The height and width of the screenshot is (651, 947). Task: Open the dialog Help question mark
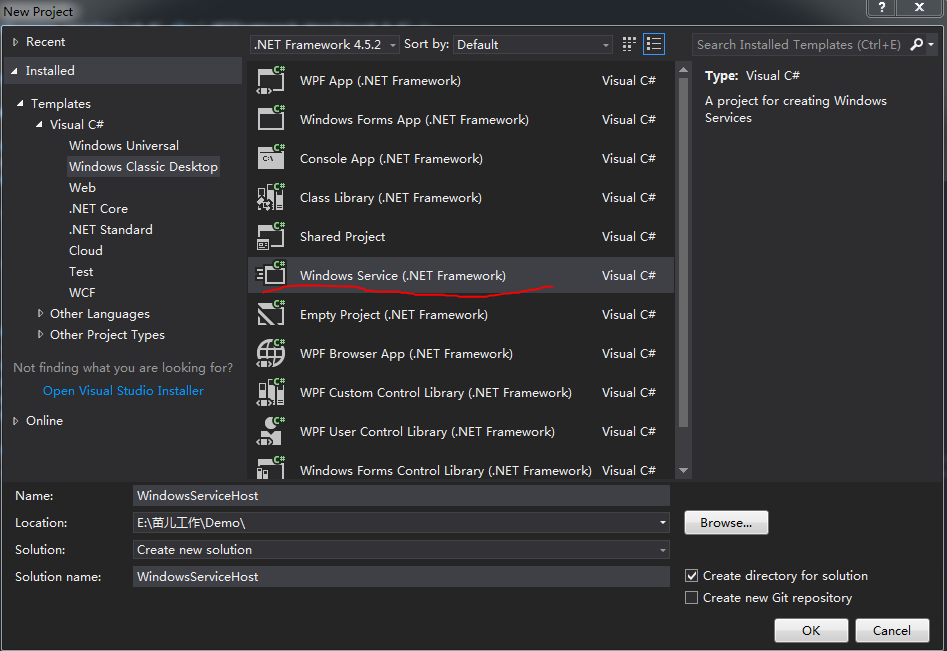[x=882, y=7]
